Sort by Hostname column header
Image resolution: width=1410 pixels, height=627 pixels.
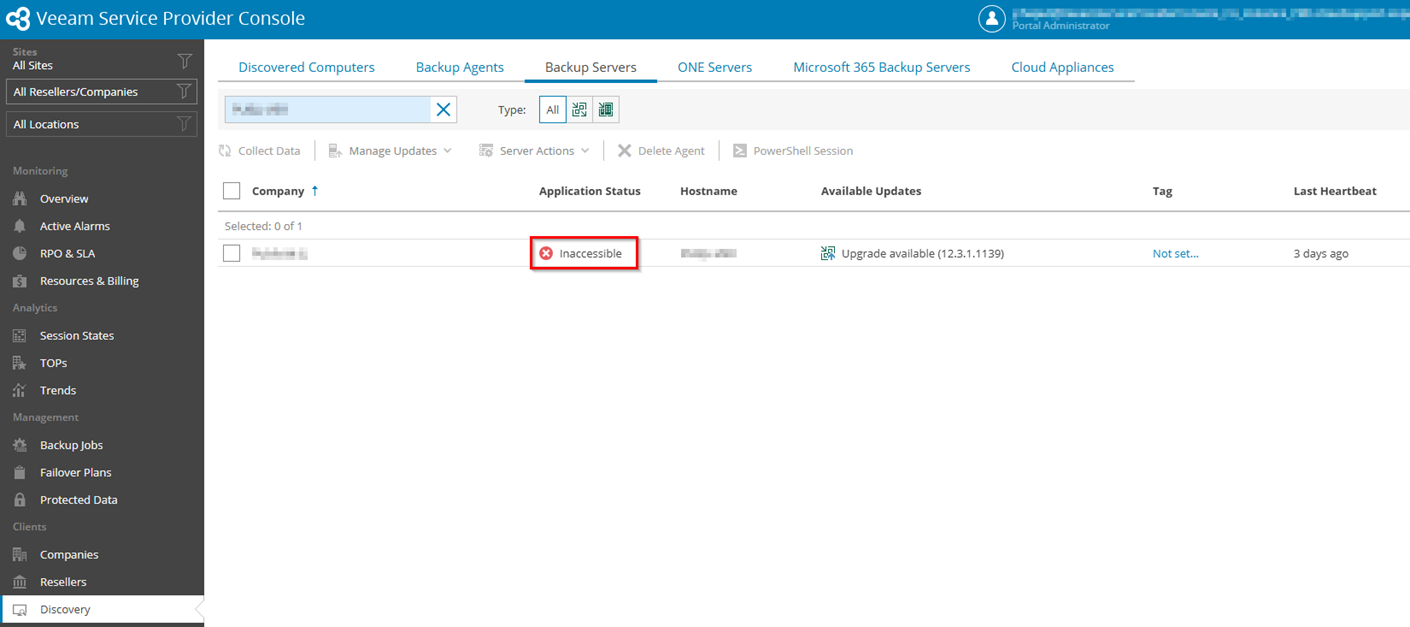pyautogui.click(x=708, y=191)
